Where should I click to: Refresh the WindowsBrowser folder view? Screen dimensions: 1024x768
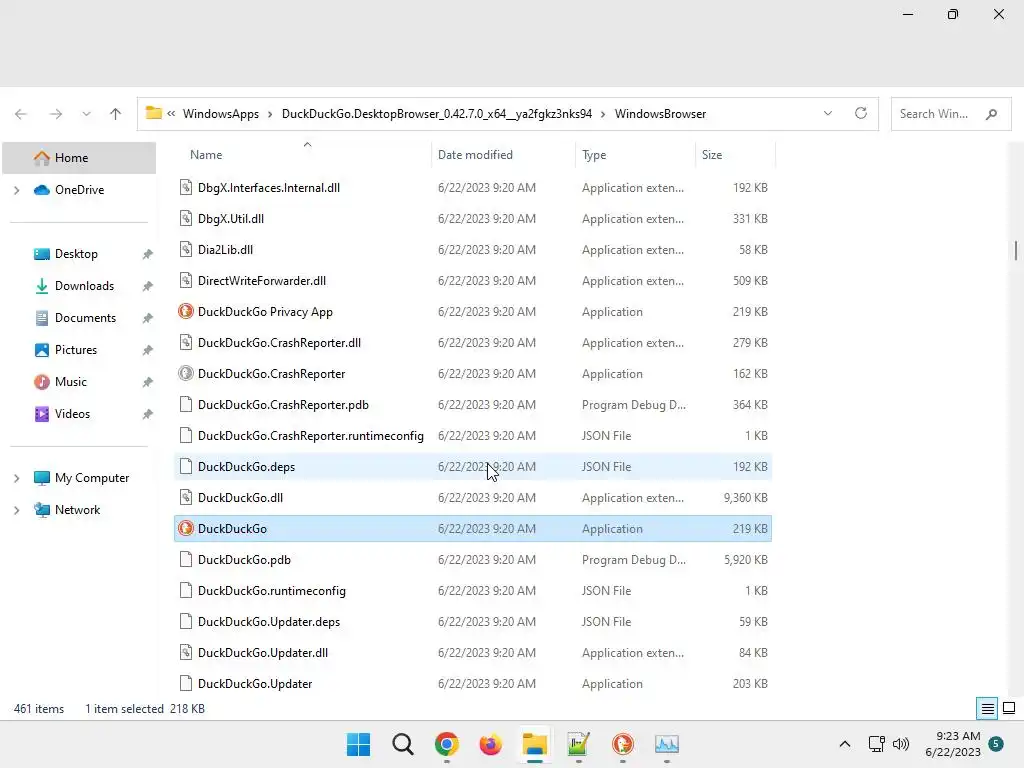click(x=861, y=114)
